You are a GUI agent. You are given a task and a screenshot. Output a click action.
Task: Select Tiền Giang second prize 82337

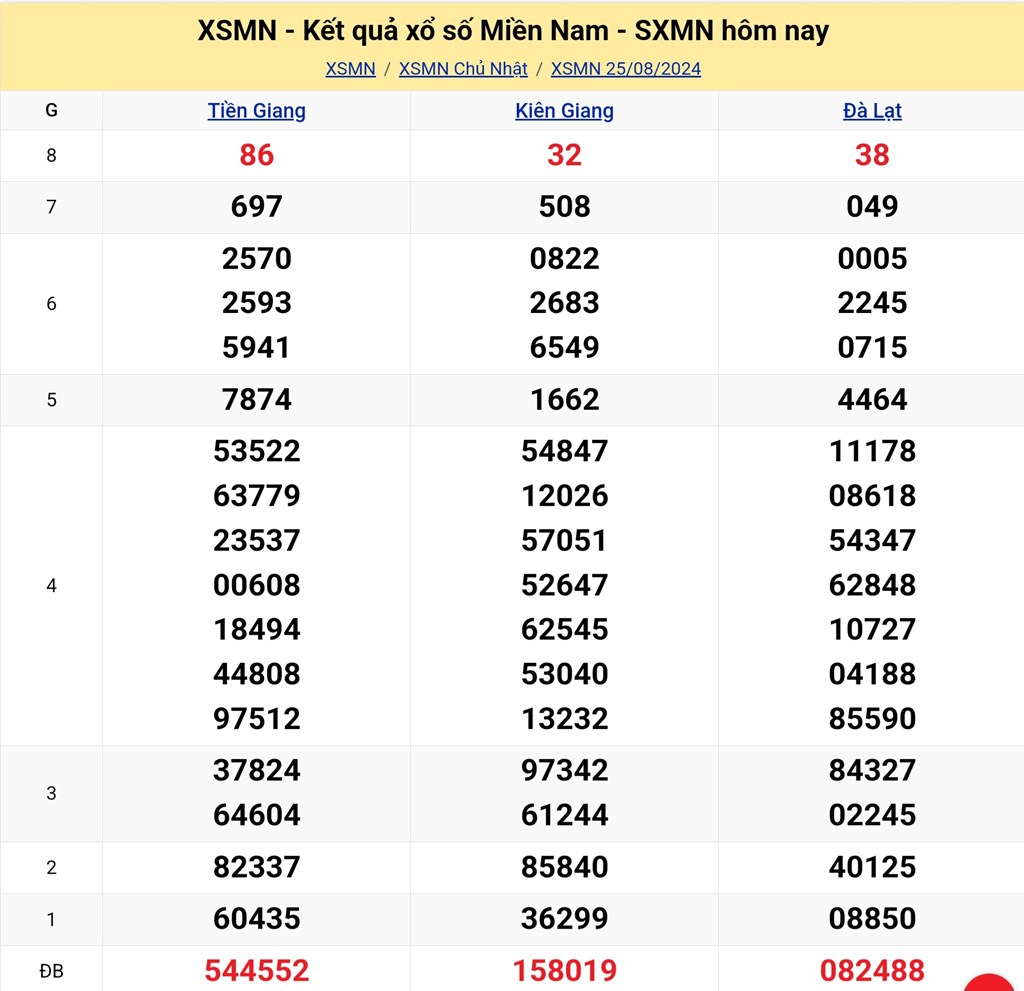click(257, 867)
